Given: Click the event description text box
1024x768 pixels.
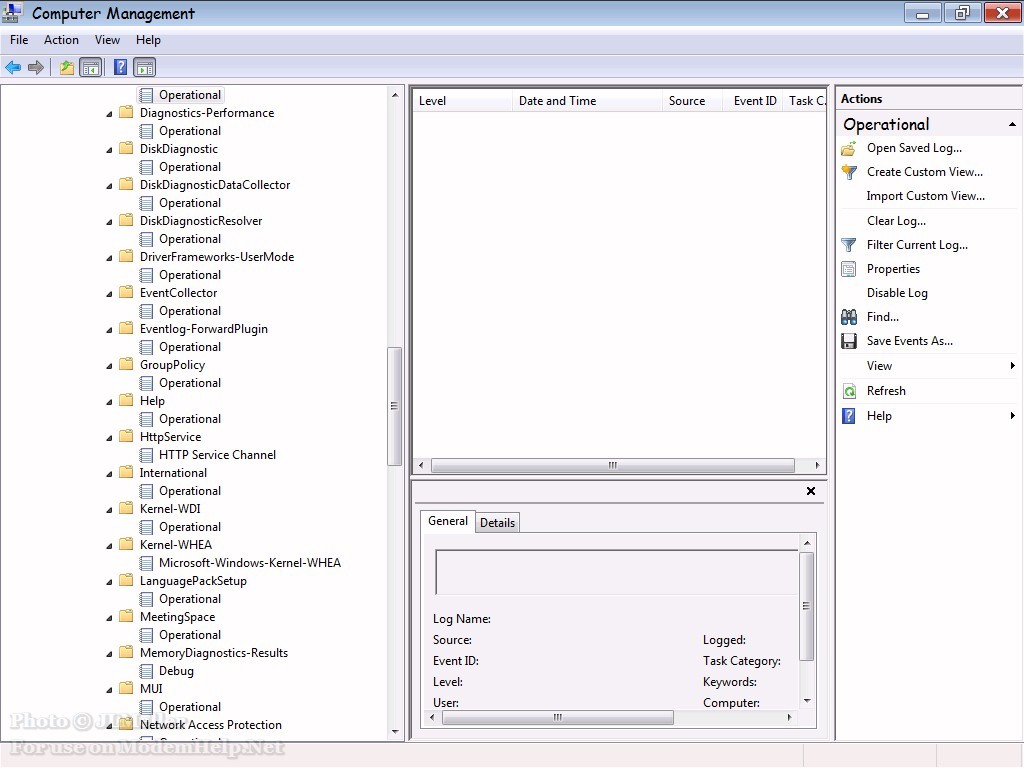Looking at the screenshot, I should (x=616, y=572).
